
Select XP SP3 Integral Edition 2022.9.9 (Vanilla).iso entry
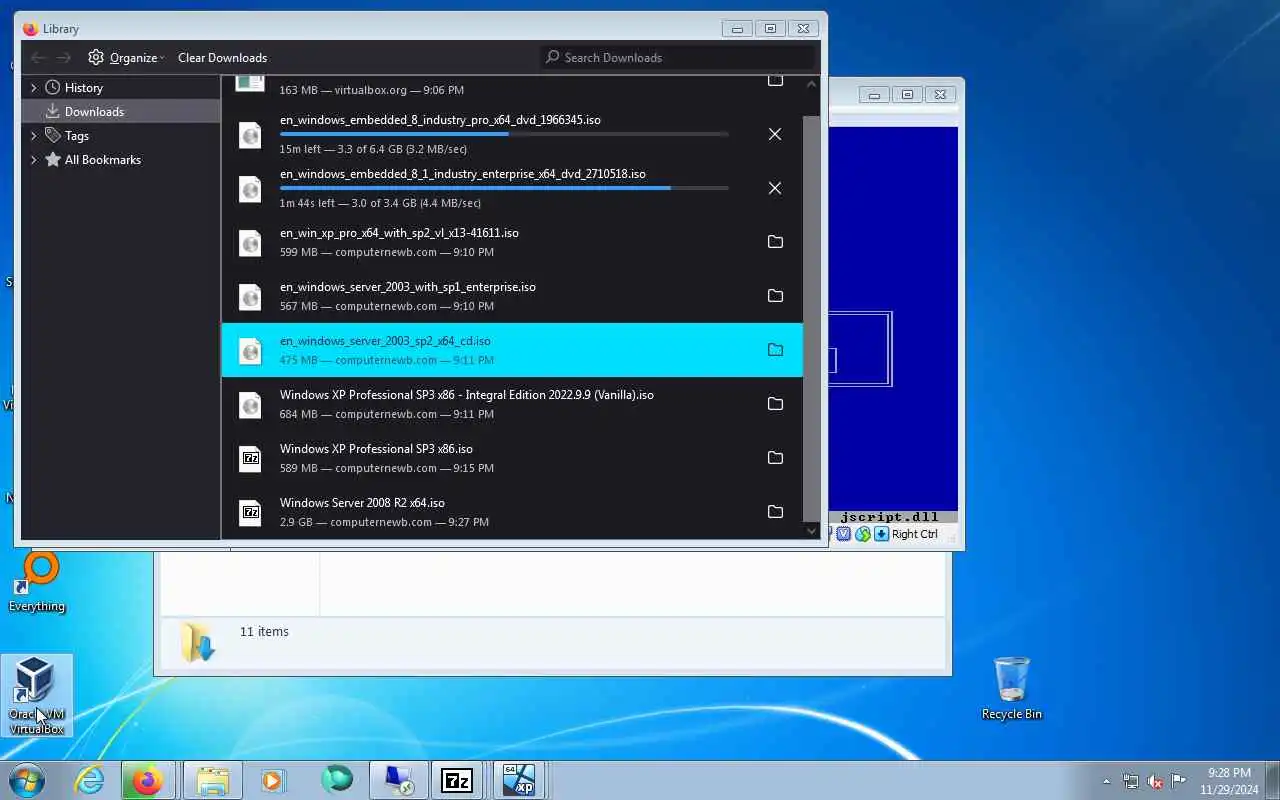coord(512,404)
